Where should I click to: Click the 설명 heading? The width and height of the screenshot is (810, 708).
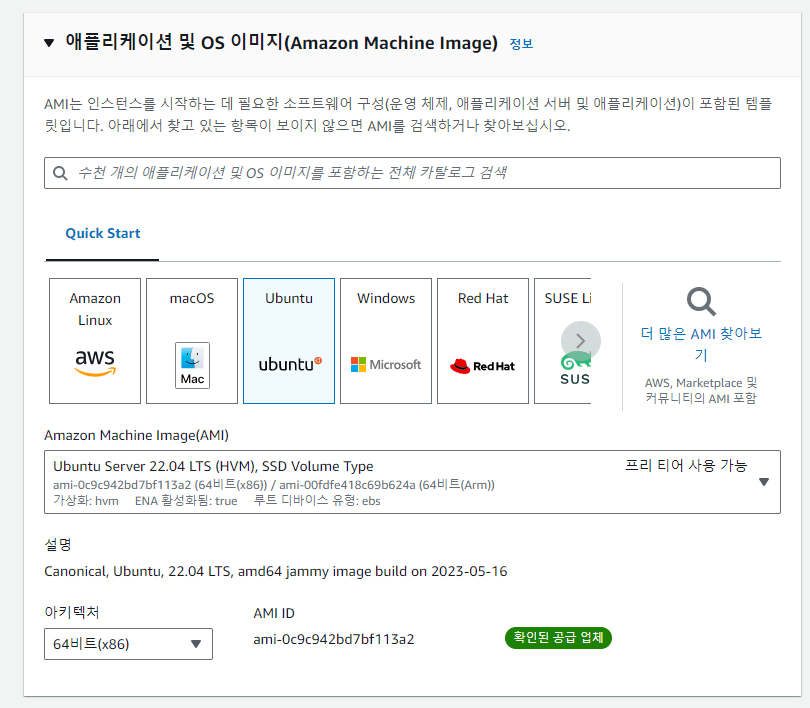point(58,544)
